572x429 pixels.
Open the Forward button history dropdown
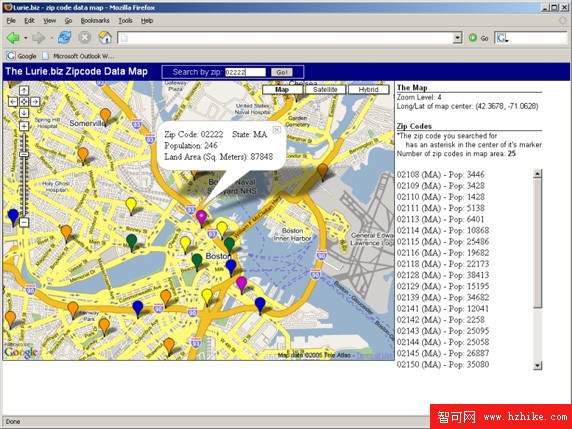pyautogui.click(x=51, y=38)
